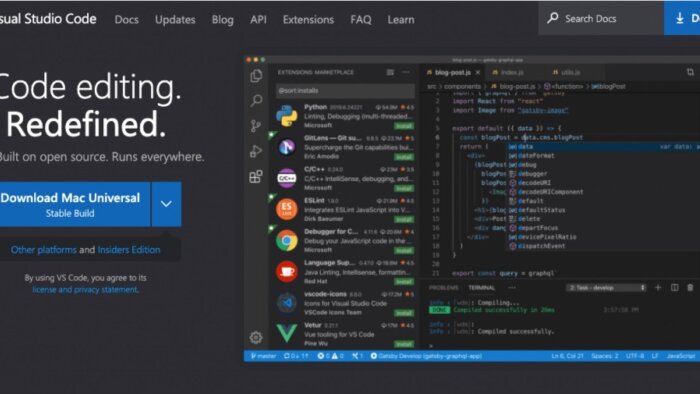700x394 pixels.
Task: Open the FAQ page
Action: point(361,20)
